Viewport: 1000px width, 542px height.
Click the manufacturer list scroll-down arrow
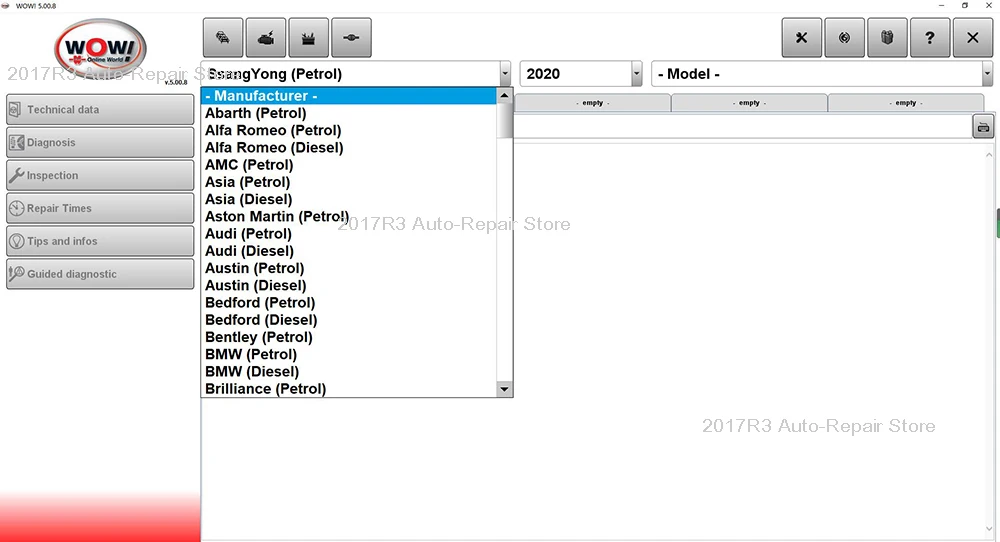(504, 389)
